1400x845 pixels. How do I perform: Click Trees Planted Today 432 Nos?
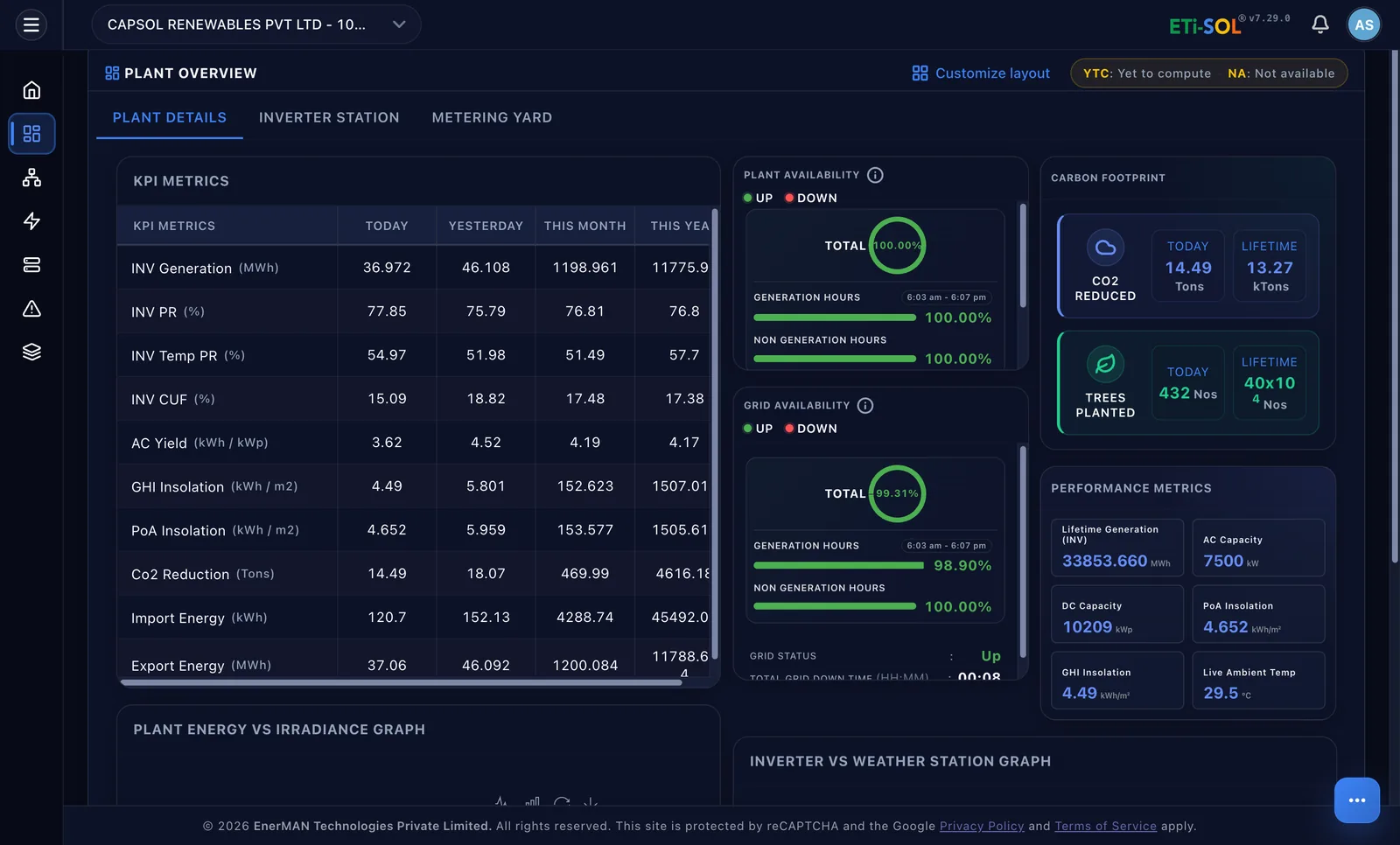(x=1188, y=383)
